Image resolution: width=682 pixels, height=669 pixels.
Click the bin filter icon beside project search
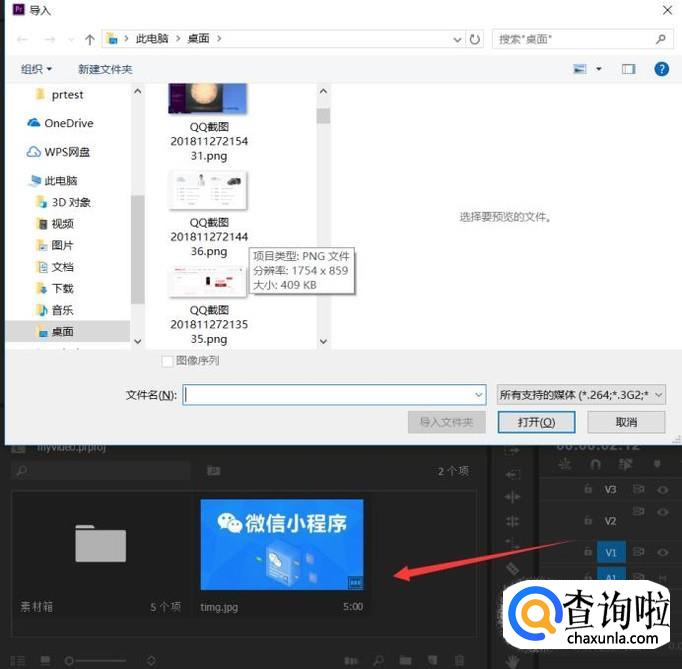214,471
